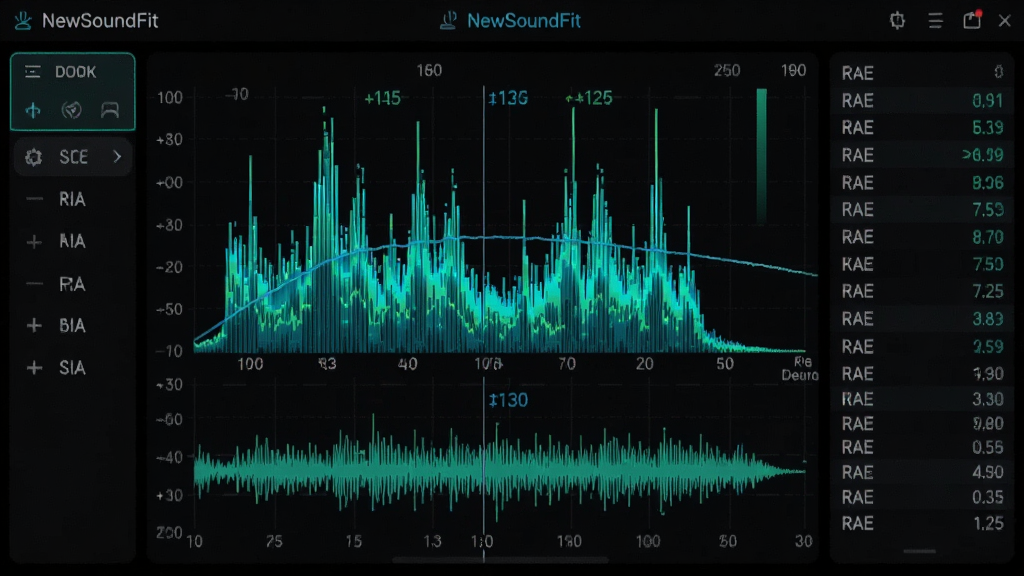1024x576 pixels.
Task: Click the ±130 waveform marker label
Action: point(508,400)
